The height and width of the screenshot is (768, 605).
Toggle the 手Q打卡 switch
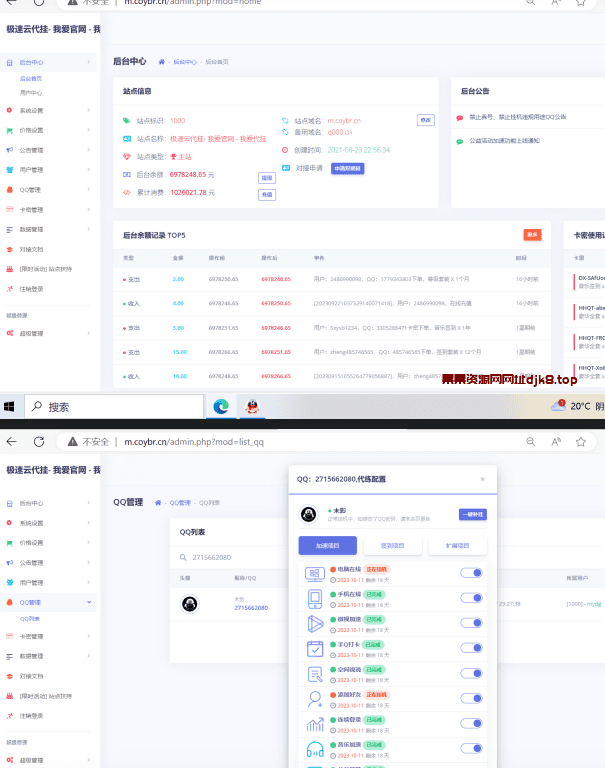[471, 648]
